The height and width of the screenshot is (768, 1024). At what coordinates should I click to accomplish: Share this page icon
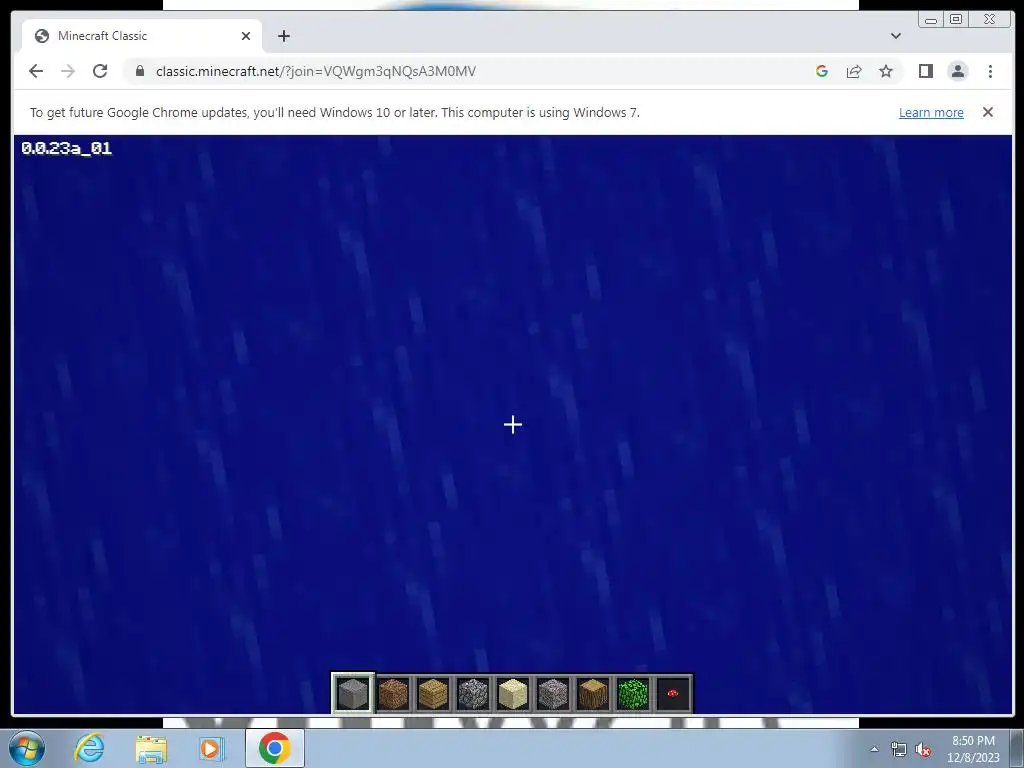coord(854,71)
